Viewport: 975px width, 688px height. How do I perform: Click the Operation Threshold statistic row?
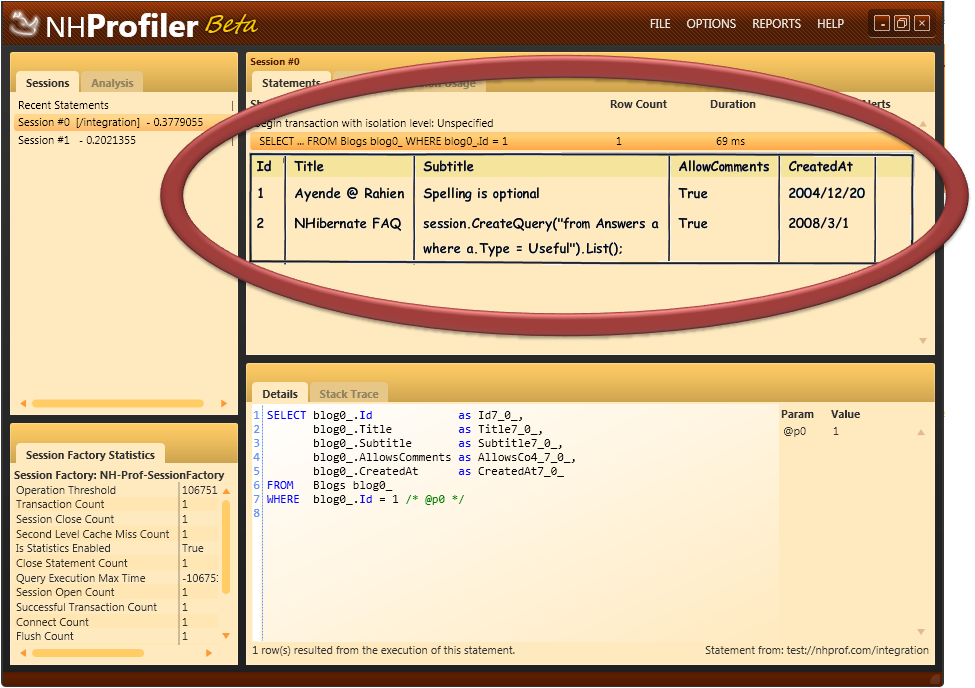[117, 490]
